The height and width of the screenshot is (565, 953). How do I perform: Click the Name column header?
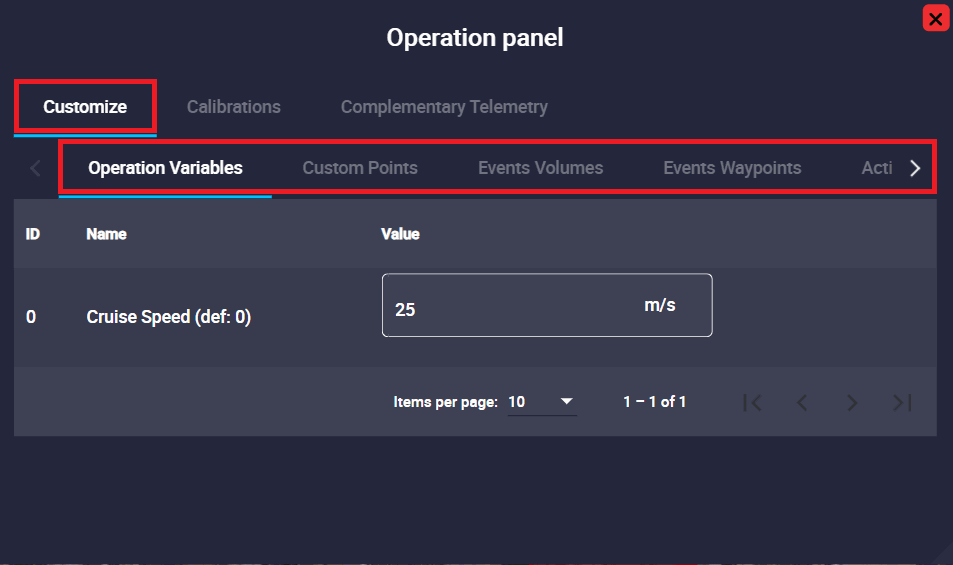(107, 234)
